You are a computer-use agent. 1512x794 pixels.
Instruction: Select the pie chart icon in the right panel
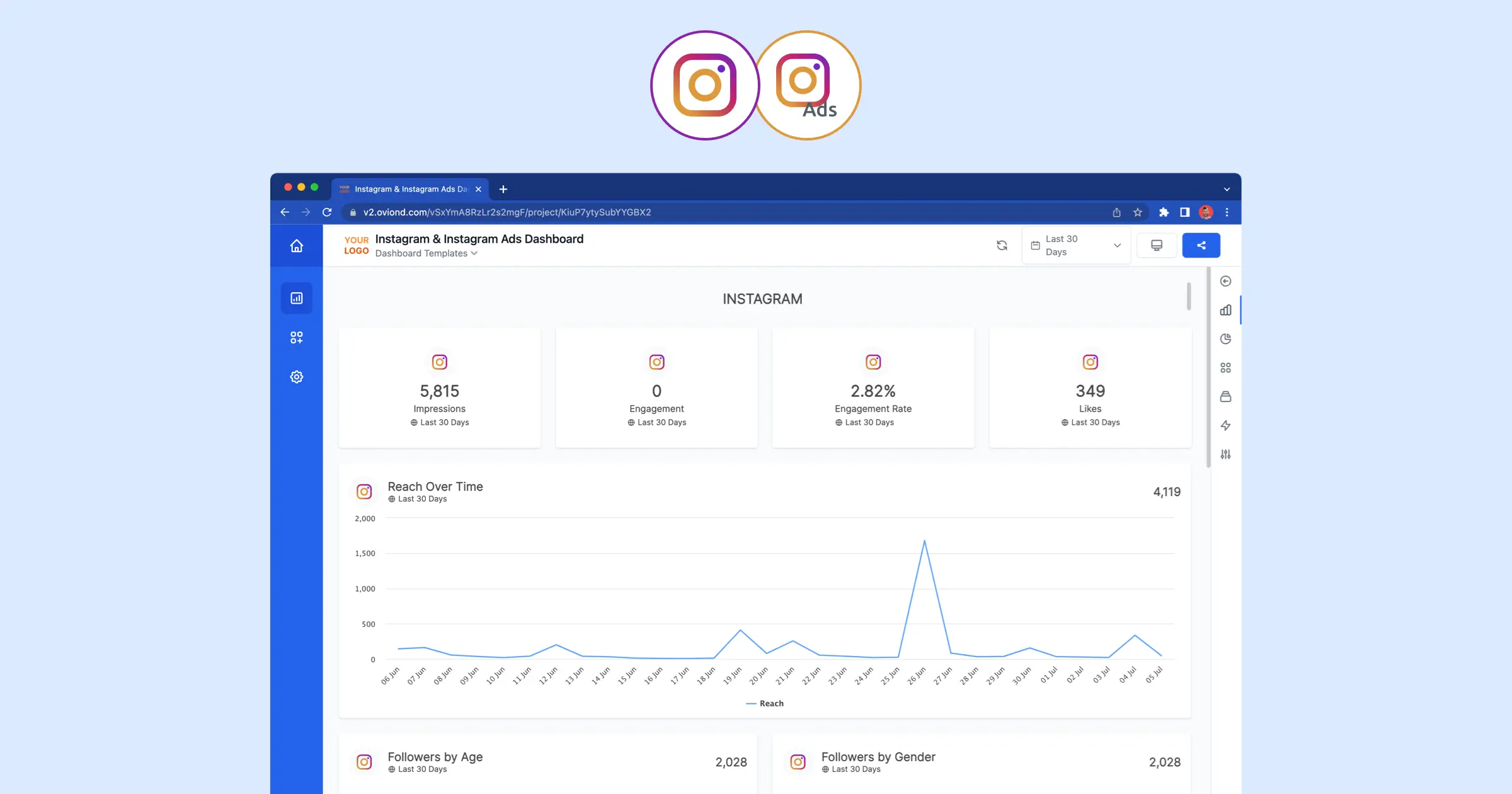(1225, 339)
